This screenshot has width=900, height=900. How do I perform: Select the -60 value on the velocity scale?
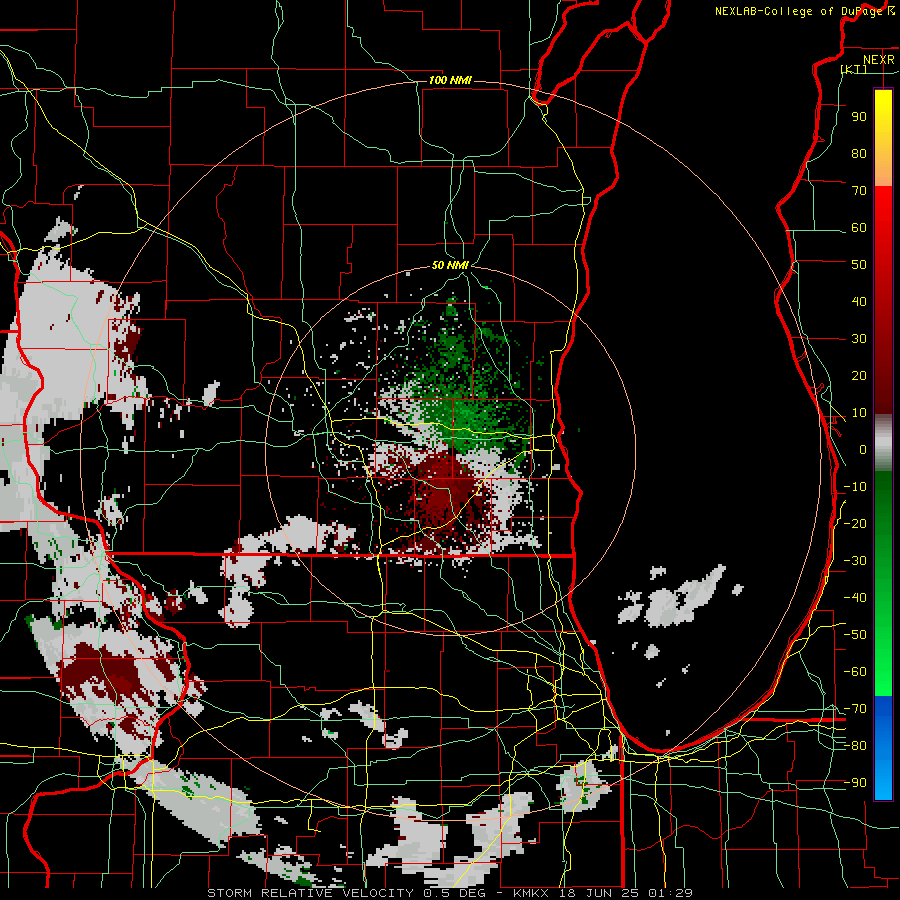(x=855, y=672)
